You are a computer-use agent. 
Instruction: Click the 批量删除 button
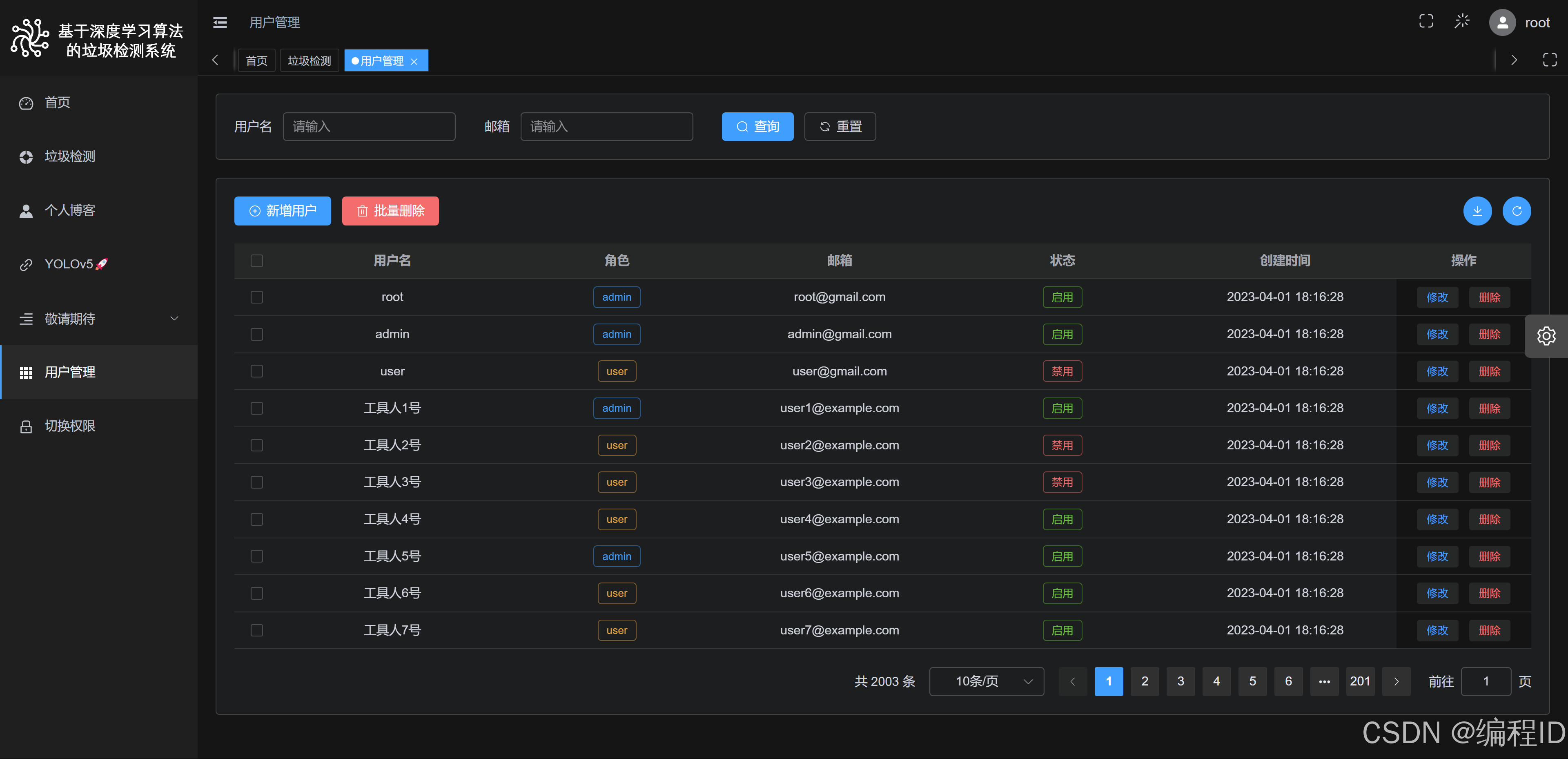pyautogui.click(x=390, y=211)
